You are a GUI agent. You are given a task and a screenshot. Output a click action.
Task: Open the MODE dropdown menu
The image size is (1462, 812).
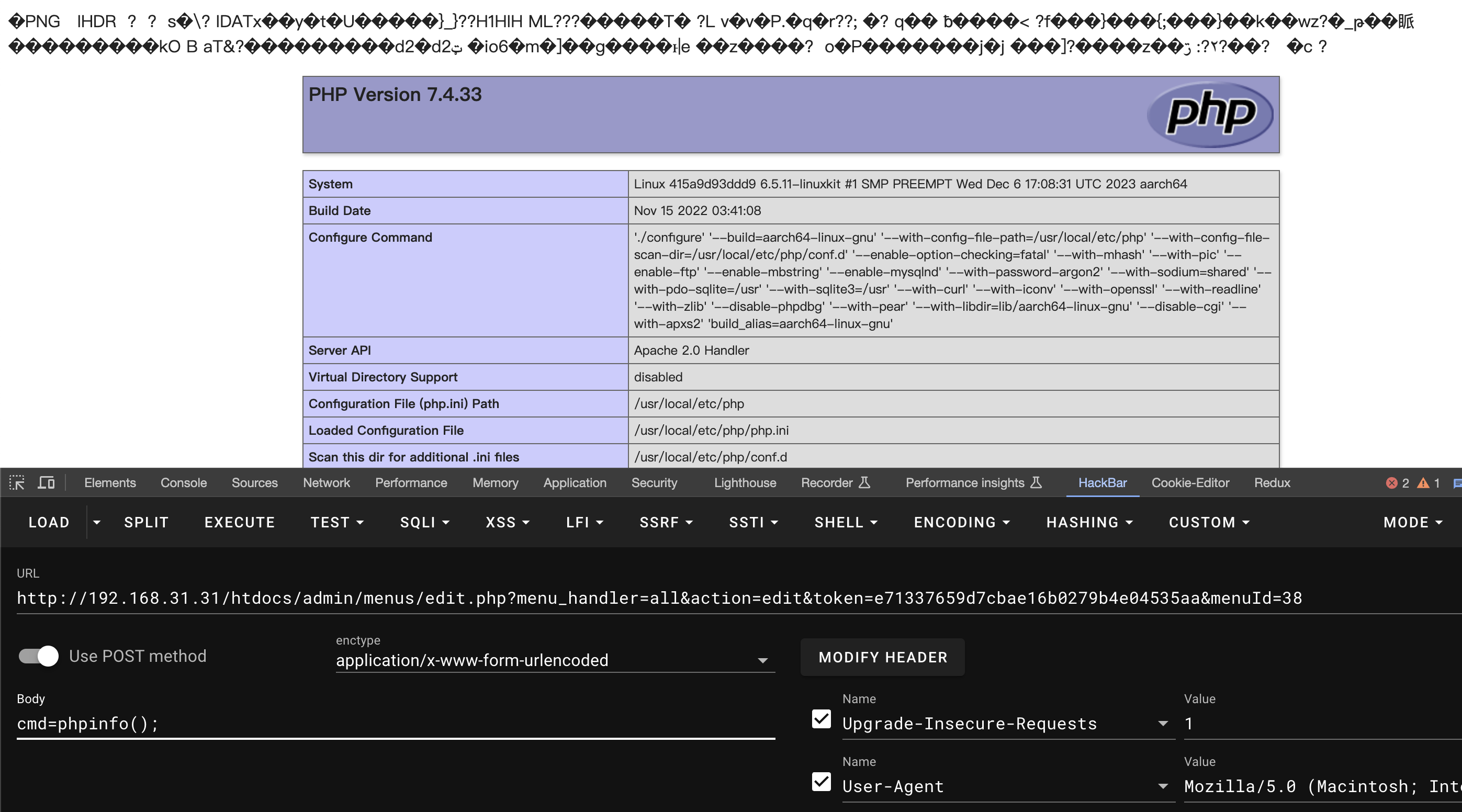(1412, 522)
